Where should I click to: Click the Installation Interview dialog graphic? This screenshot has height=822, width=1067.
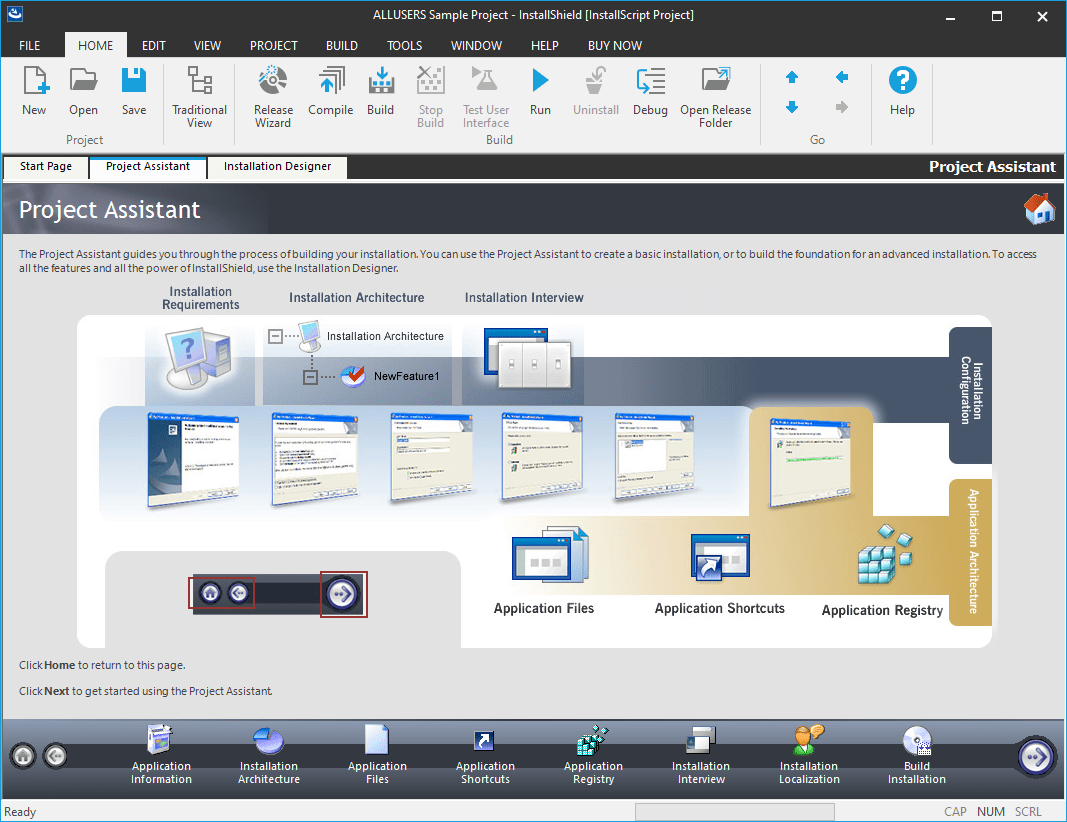(528, 358)
